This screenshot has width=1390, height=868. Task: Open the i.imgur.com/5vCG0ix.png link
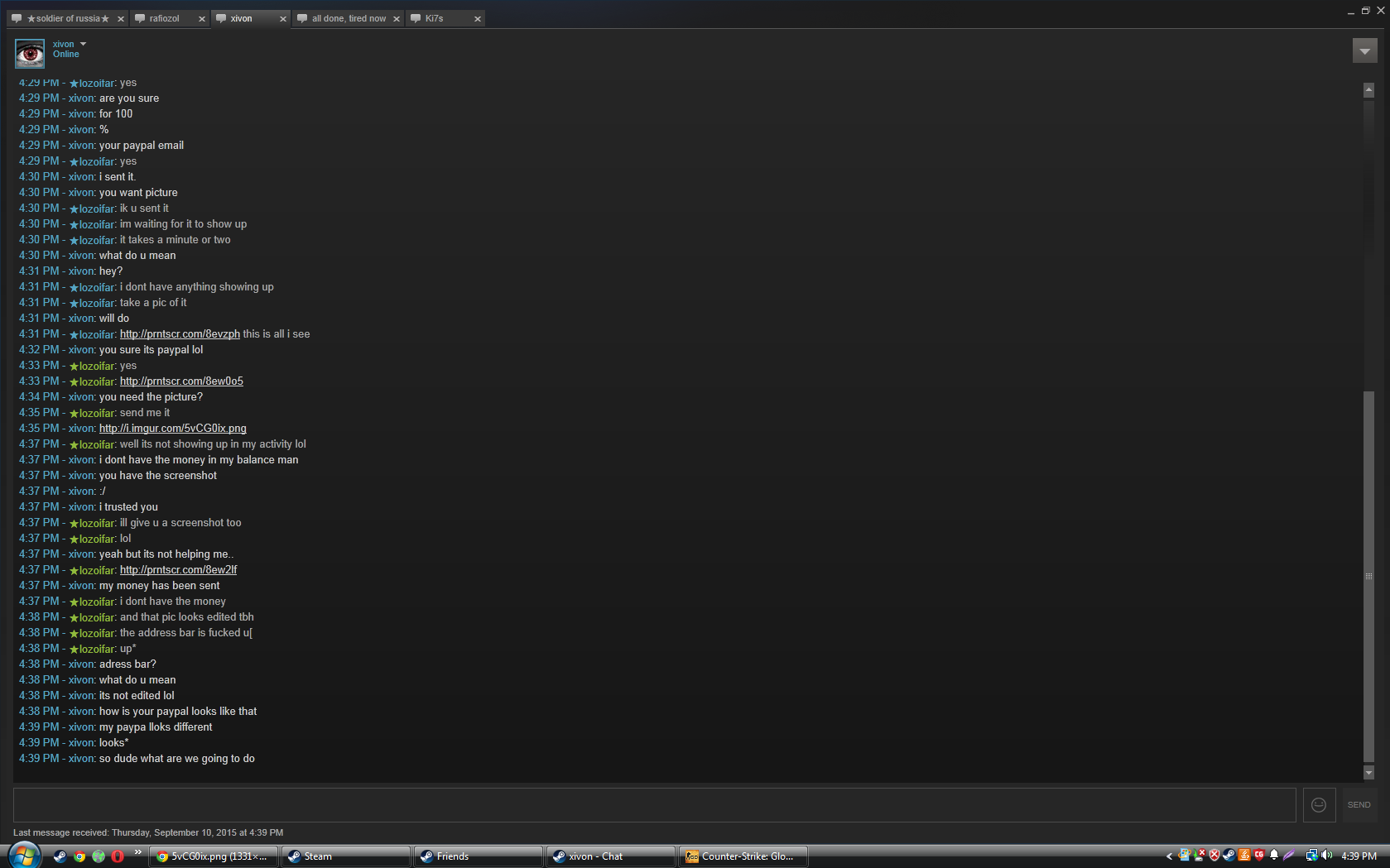coord(172,429)
